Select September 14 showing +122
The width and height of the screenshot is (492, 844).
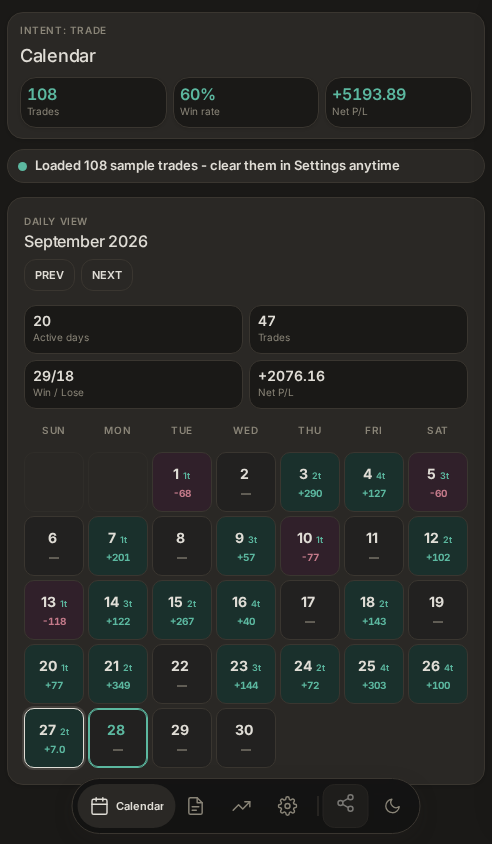[x=118, y=610]
